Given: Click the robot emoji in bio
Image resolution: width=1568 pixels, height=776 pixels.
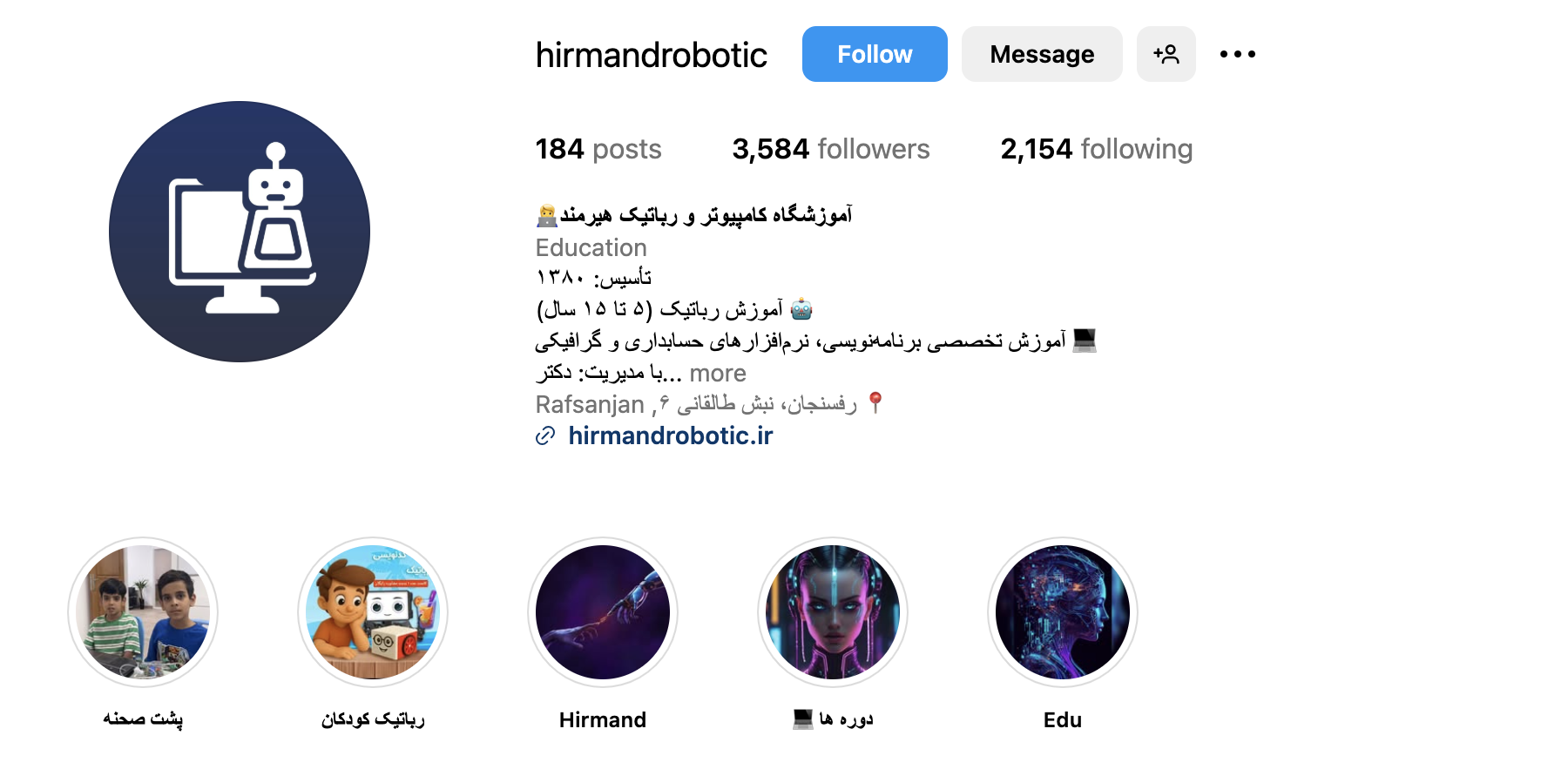Looking at the screenshot, I should [x=801, y=309].
